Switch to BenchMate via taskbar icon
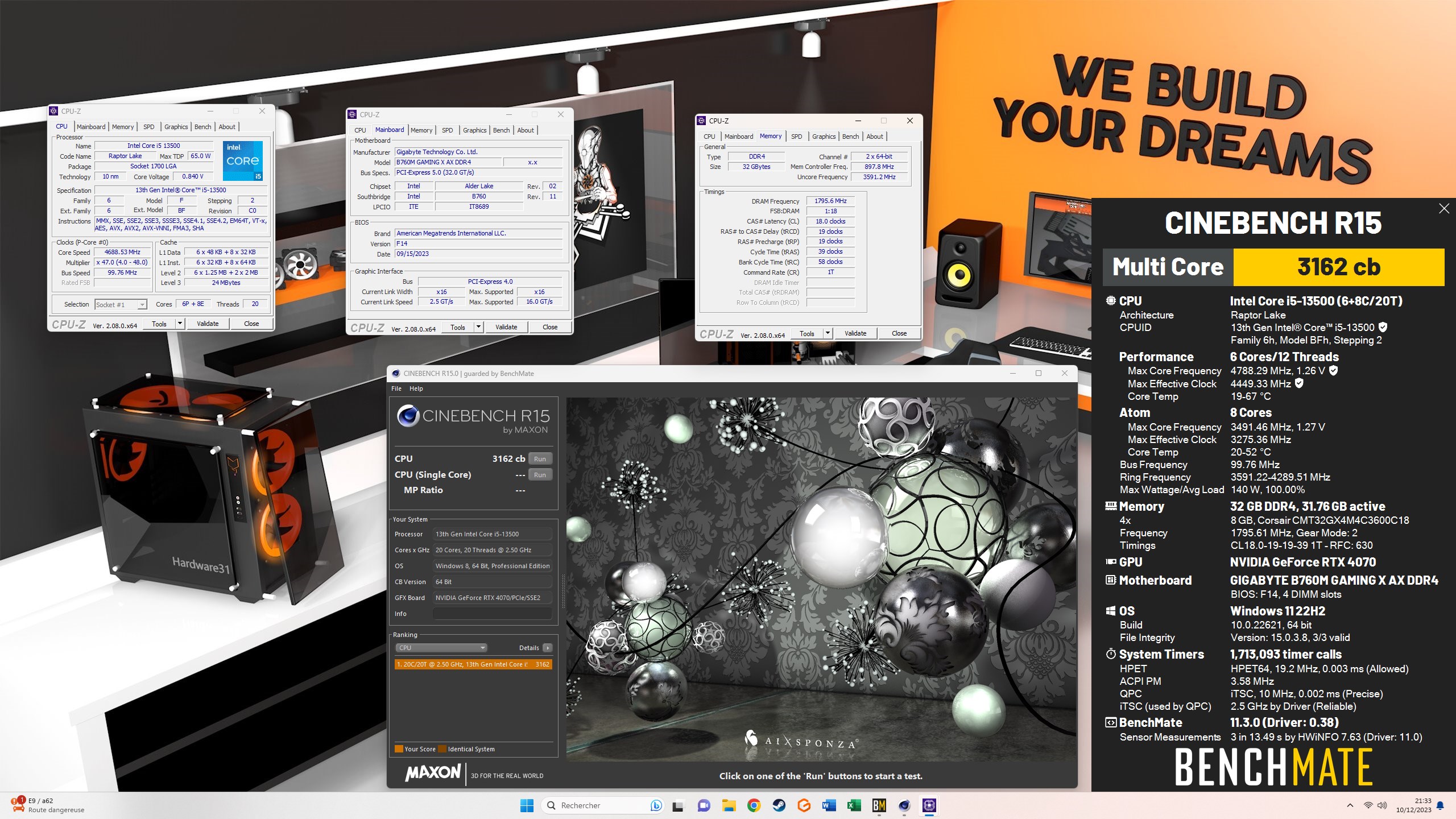Viewport: 1456px width, 819px height. pyautogui.click(x=879, y=805)
